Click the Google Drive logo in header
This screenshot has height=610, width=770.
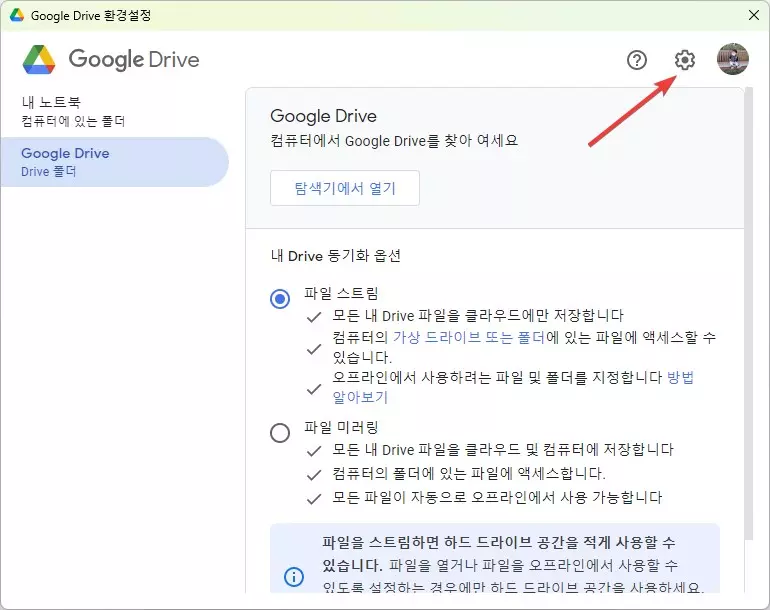pyautogui.click(x=111, y=59)
